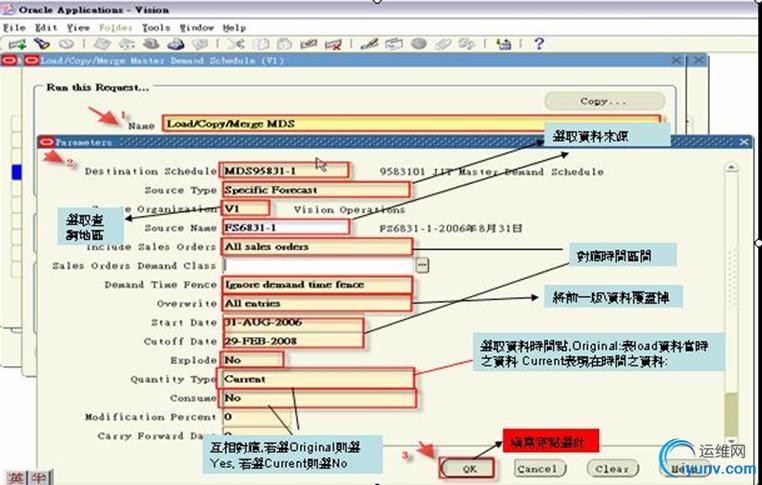Click the Overwrite field All entries
The height and width of the screenshot is (485, 762).
click(x=316, y=303)
